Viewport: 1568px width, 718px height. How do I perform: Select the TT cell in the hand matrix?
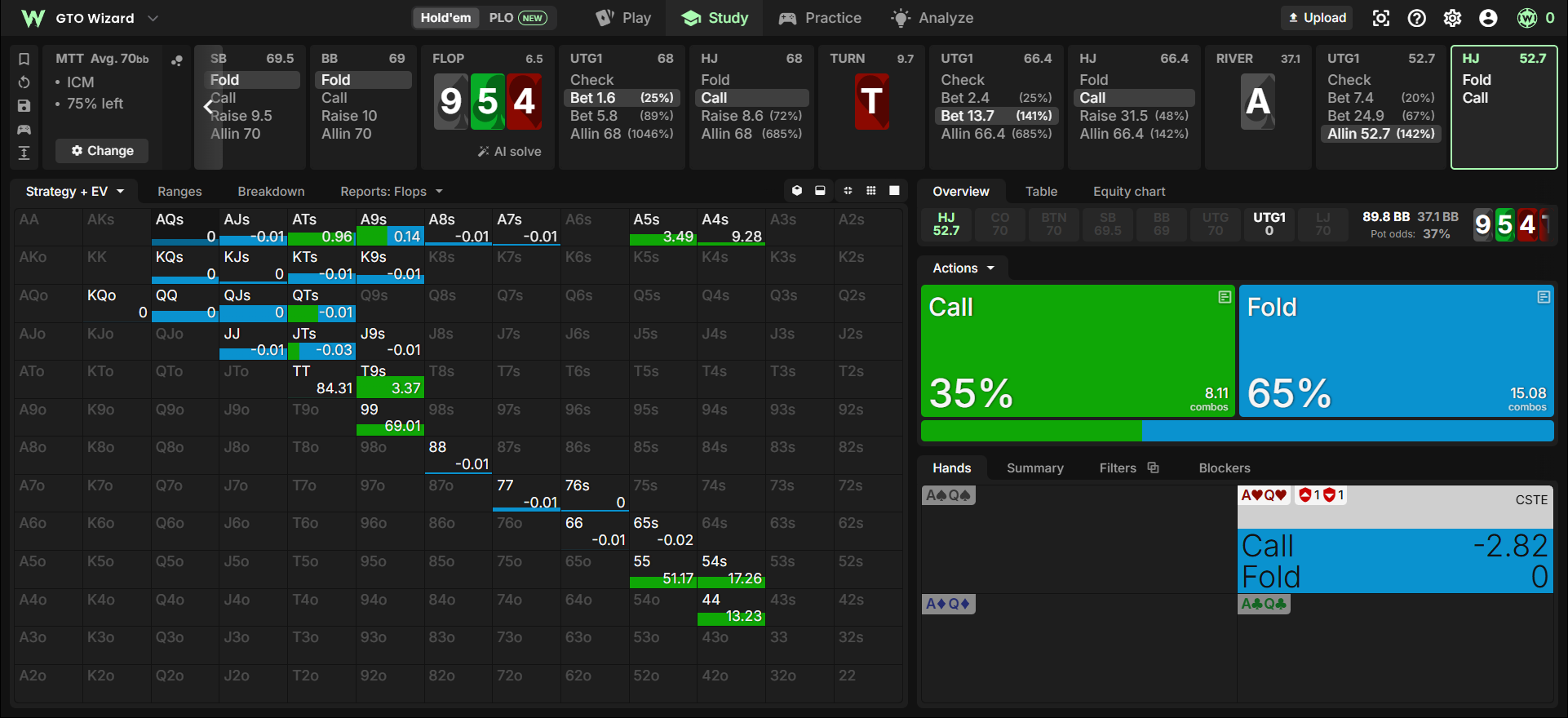coord(321,379)
